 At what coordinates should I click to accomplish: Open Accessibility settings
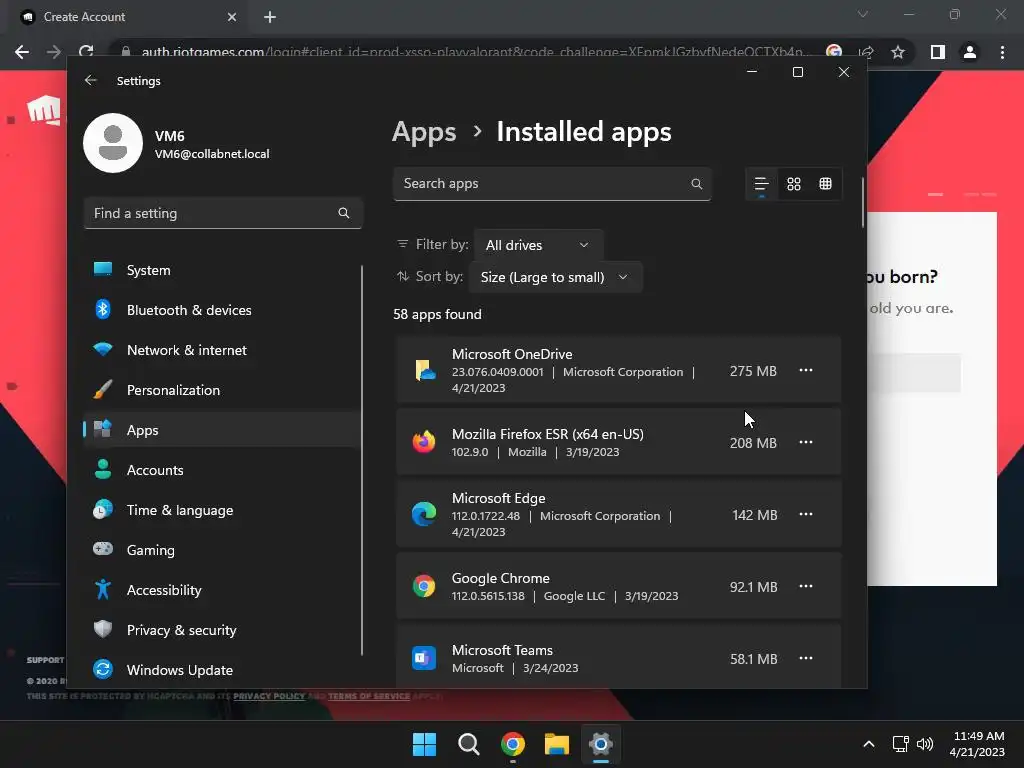[x=223, y=590]
